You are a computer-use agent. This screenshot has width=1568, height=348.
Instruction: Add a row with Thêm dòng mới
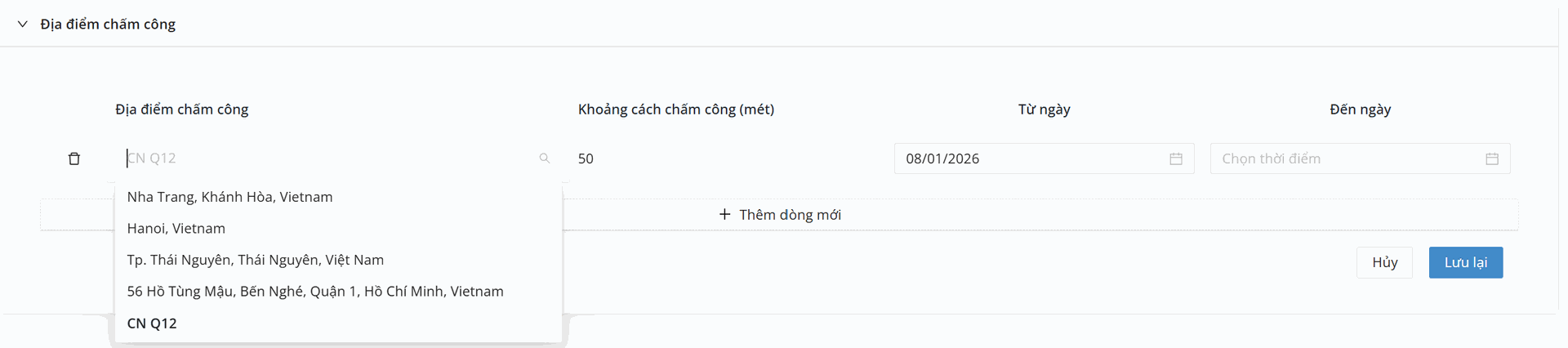780,215
